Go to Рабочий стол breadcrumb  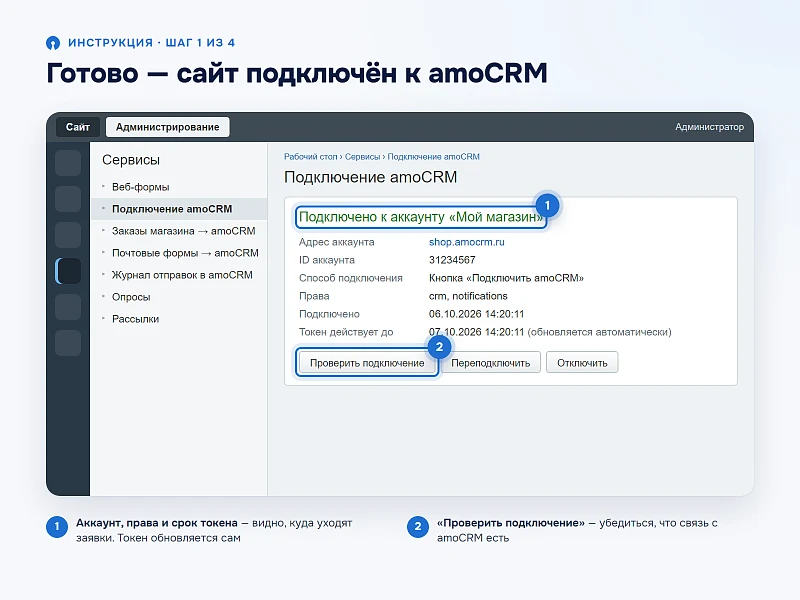pos(310,157)
